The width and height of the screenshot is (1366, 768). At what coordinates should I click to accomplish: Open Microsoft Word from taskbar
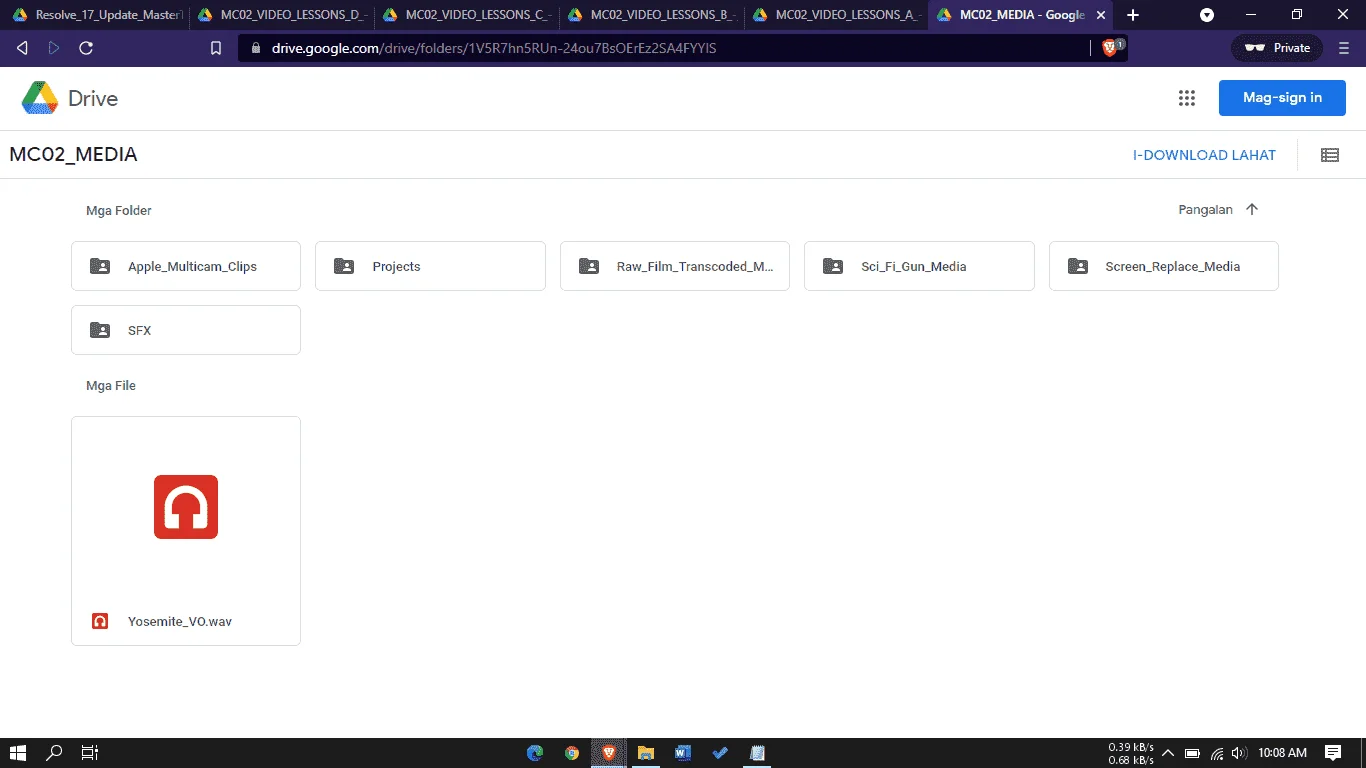pyautogui.click(x=683, y=753)
